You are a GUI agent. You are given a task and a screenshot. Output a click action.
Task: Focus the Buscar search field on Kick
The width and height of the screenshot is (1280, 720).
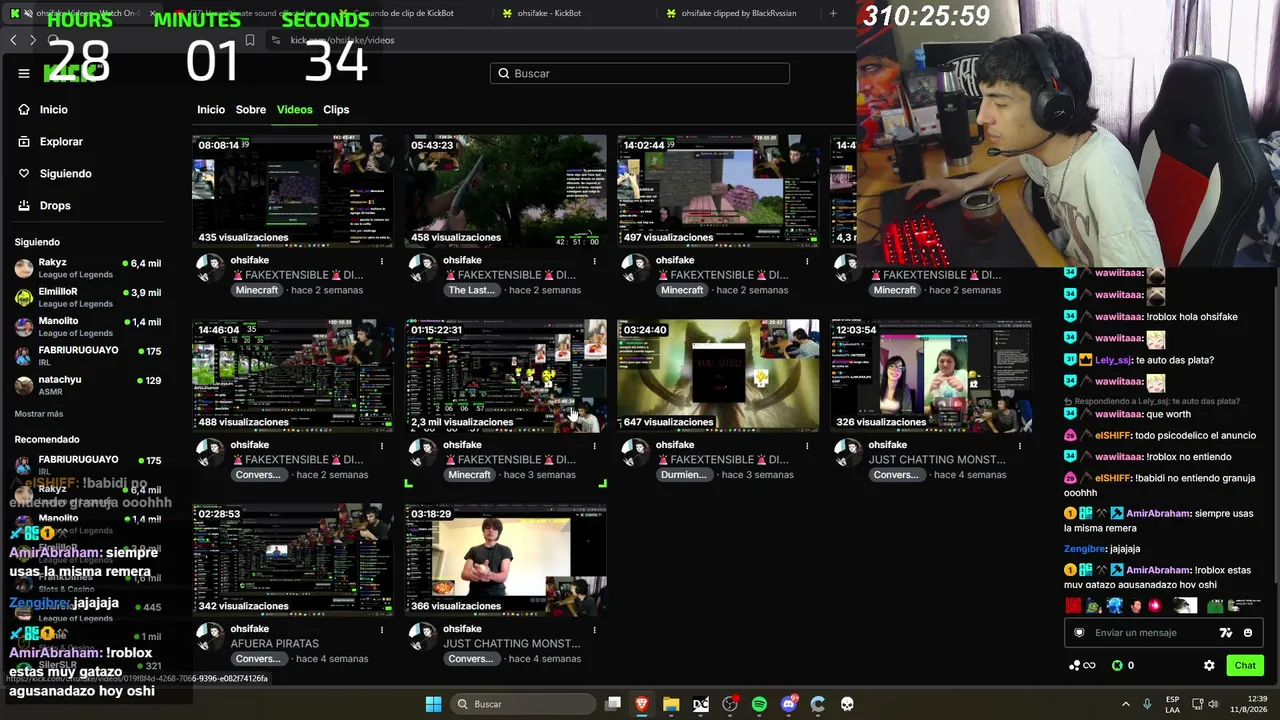click(x=640, y=73)
